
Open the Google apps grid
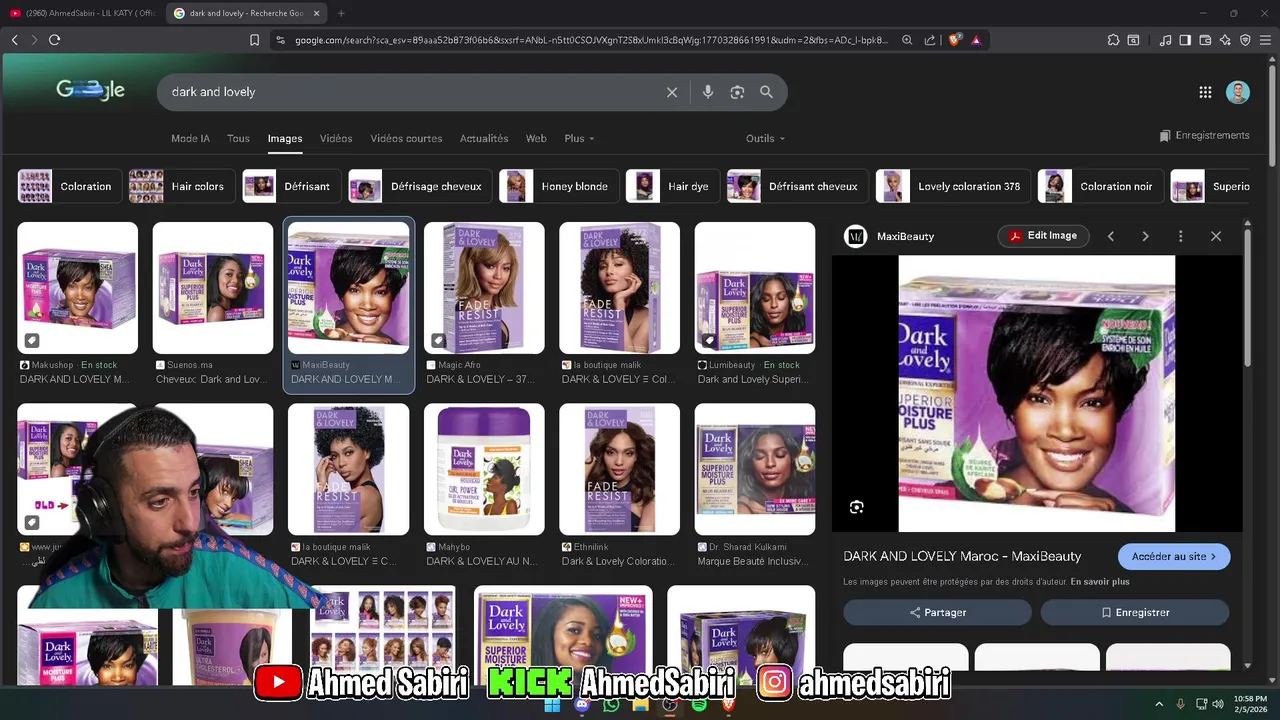coord(1205,92)
